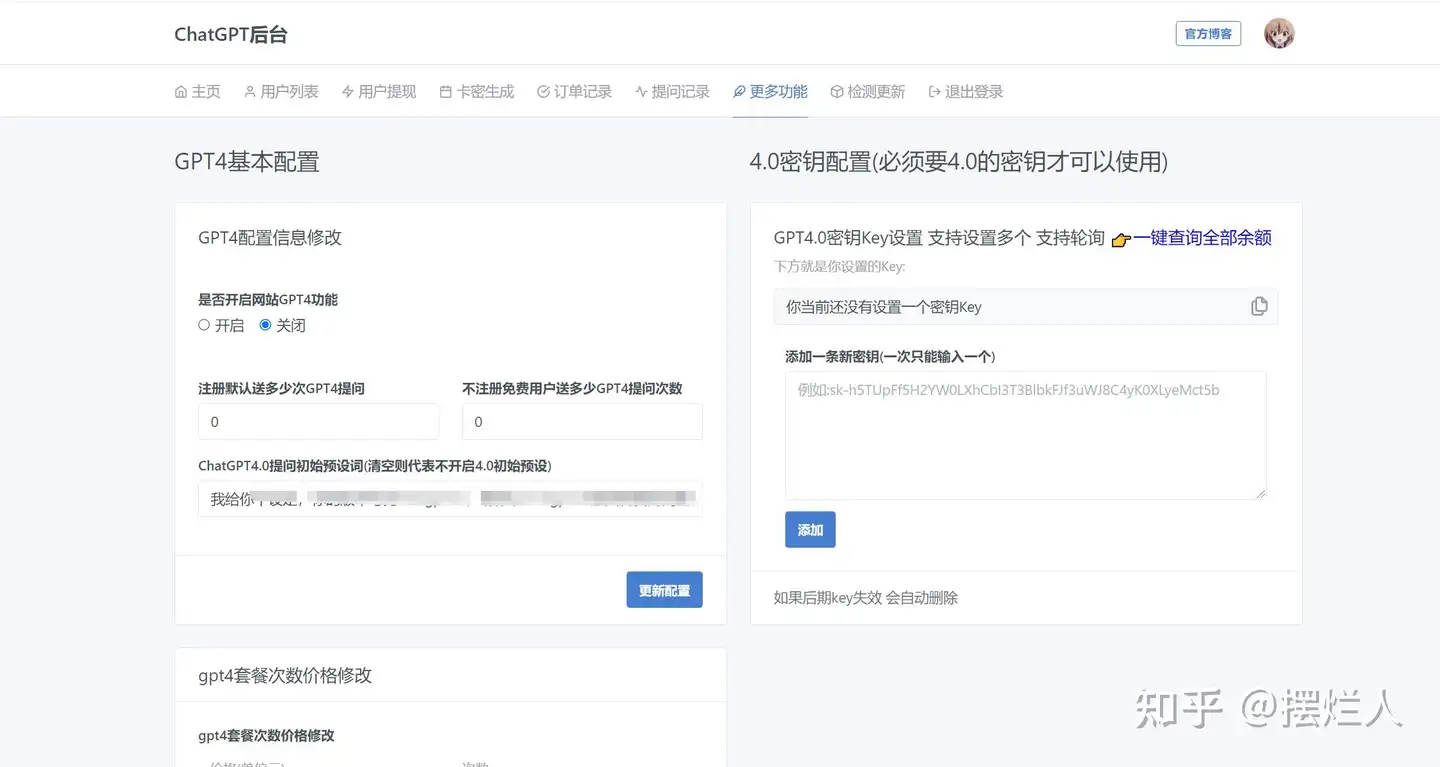
Task: Click the activity icon beside 提问记录
Action: pos(641,92)
